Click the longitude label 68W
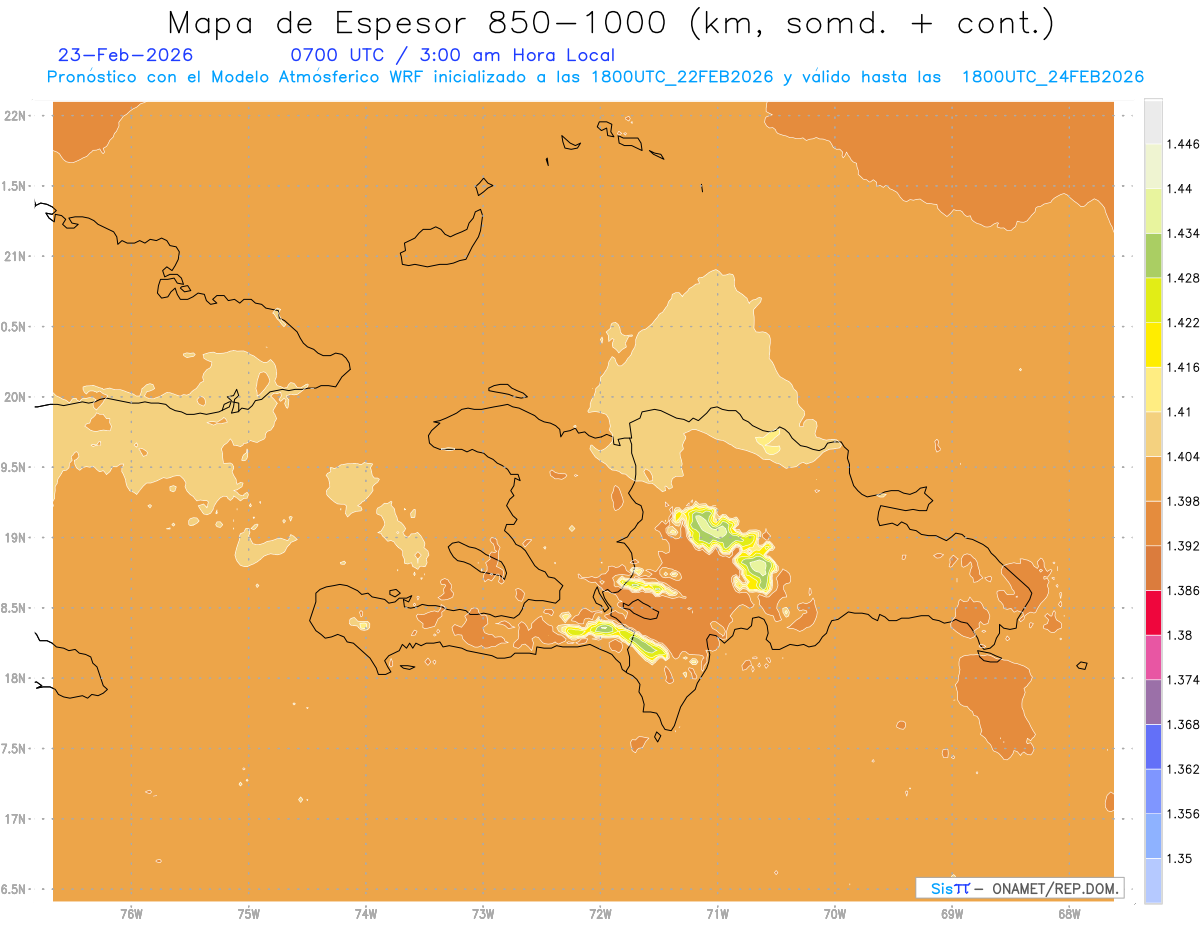The height and width of the screenshot is (927, 1200). 1069,914
